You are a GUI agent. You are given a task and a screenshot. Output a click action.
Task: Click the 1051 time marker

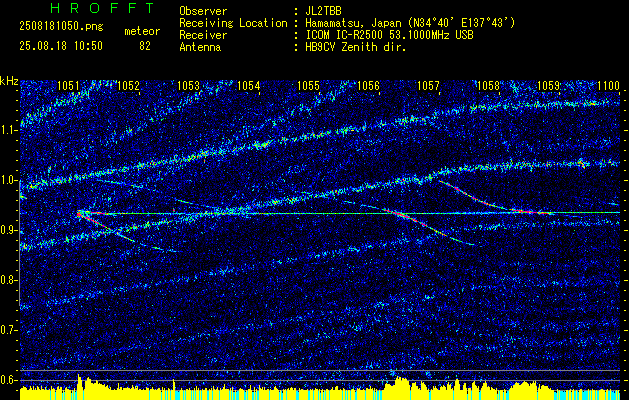[68, 85]
